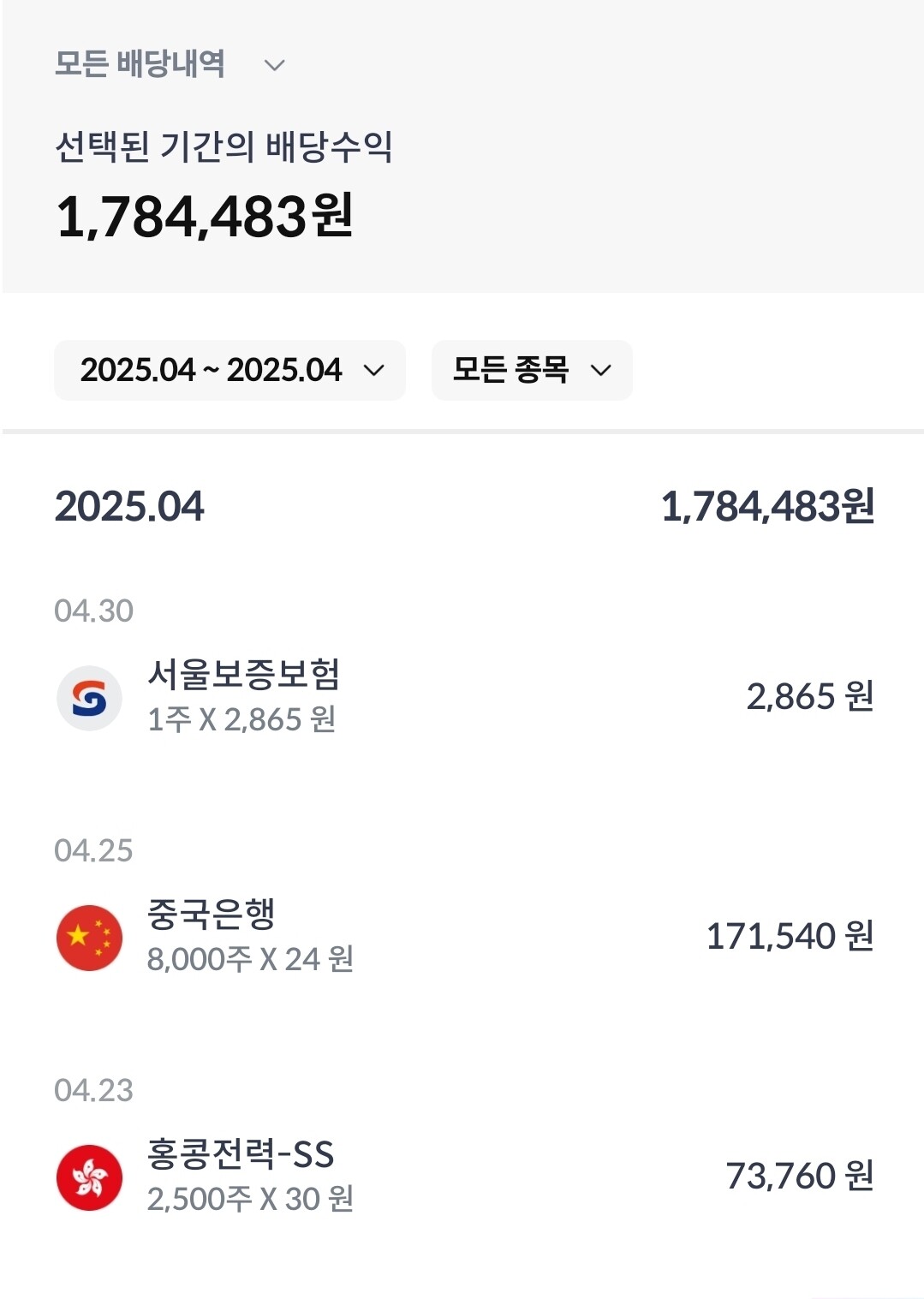
Task: Open the 홍콩전력-SS stock name
Action: coord(241,1154)
